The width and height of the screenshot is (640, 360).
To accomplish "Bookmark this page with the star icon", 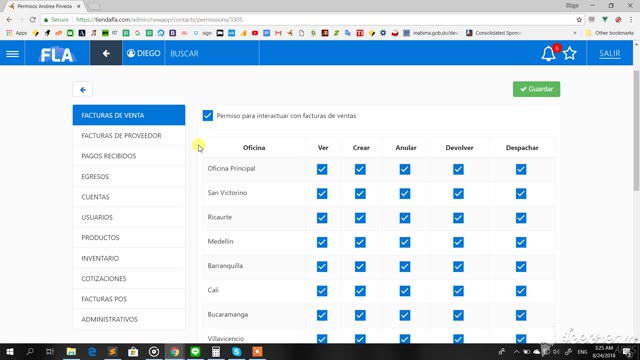I will point(579,20).
